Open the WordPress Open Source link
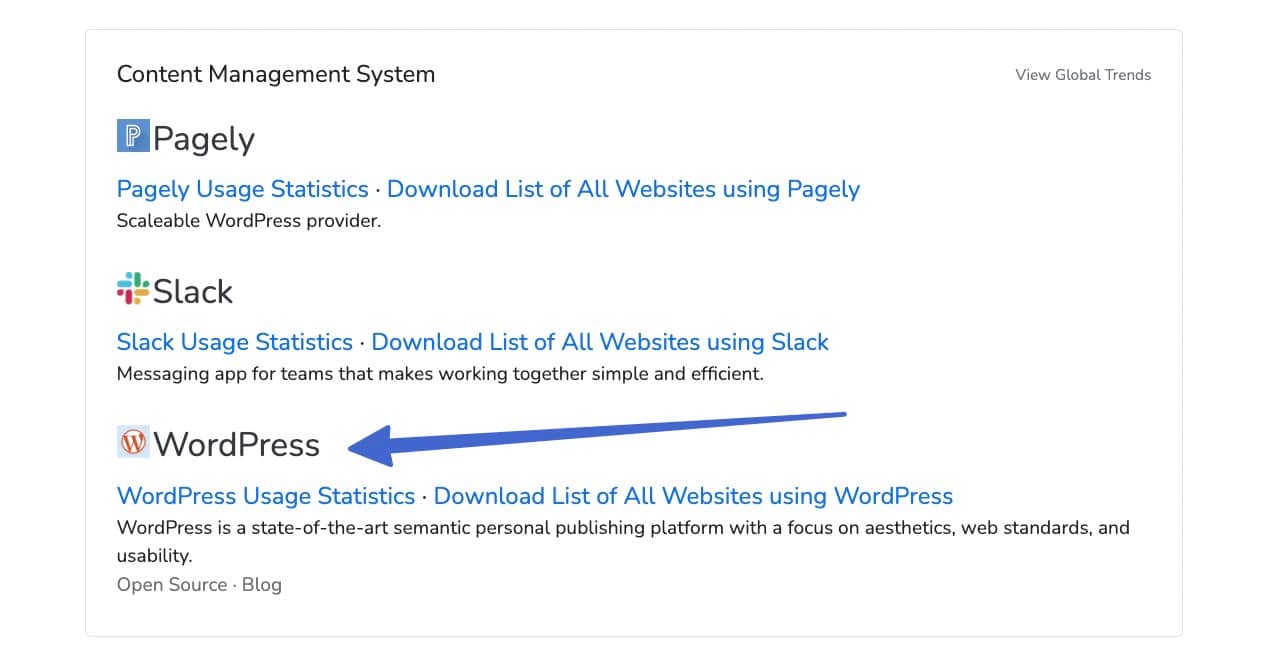 coord(171,584)
